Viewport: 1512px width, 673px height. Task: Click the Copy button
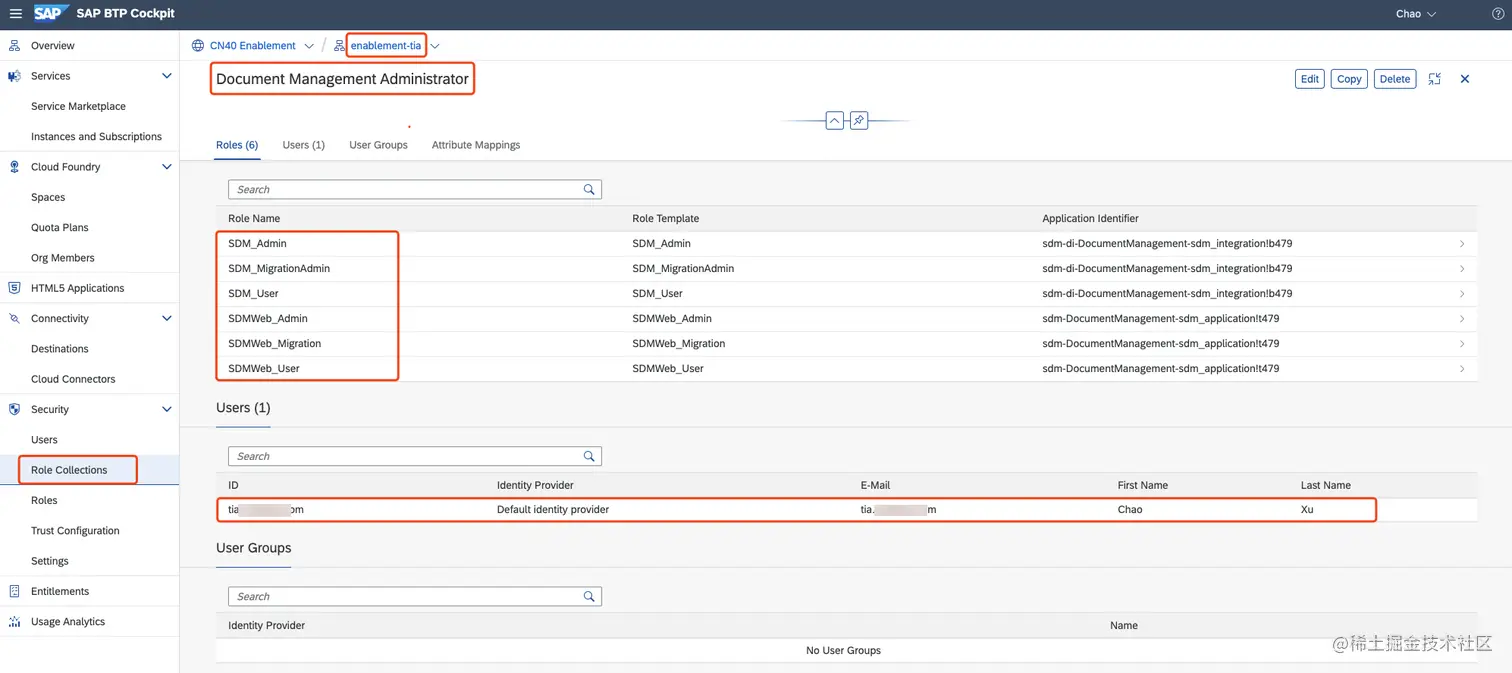point(1349,79)
